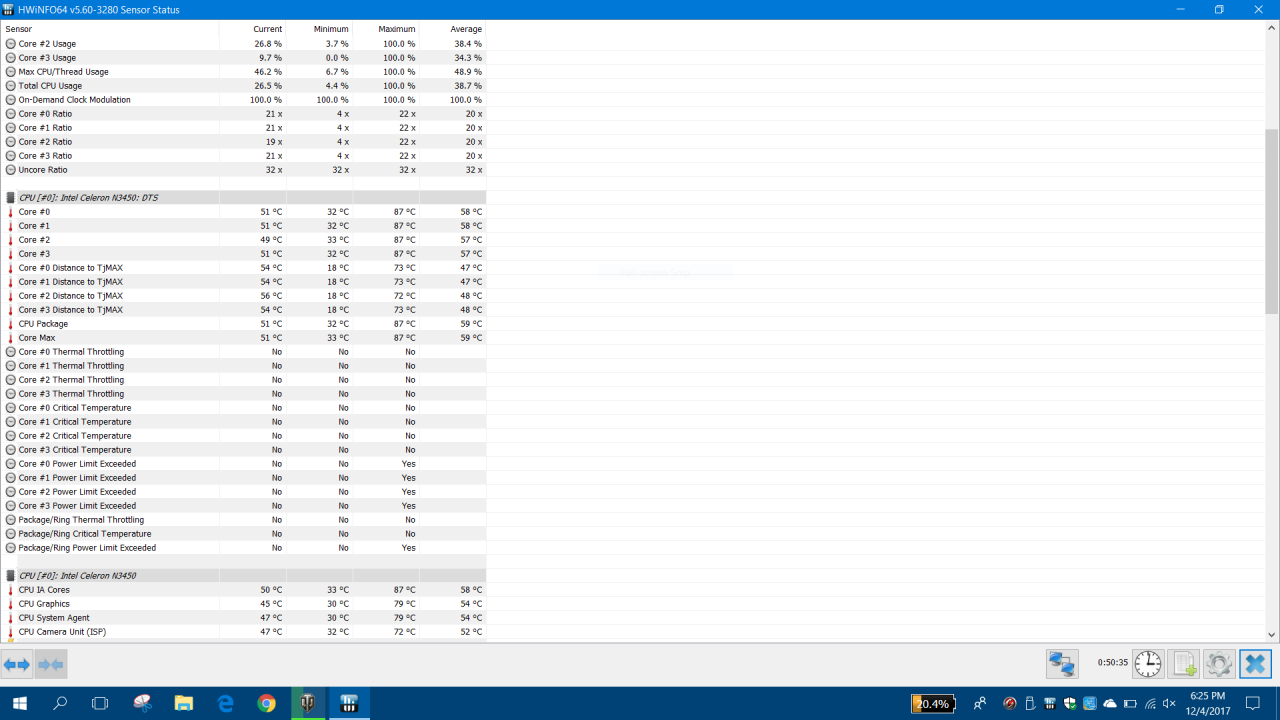Viewport: 1280px width, 720px height.
Task: Click the taskbar clock showing 6:25 PM
Action: pos(1207,703)
